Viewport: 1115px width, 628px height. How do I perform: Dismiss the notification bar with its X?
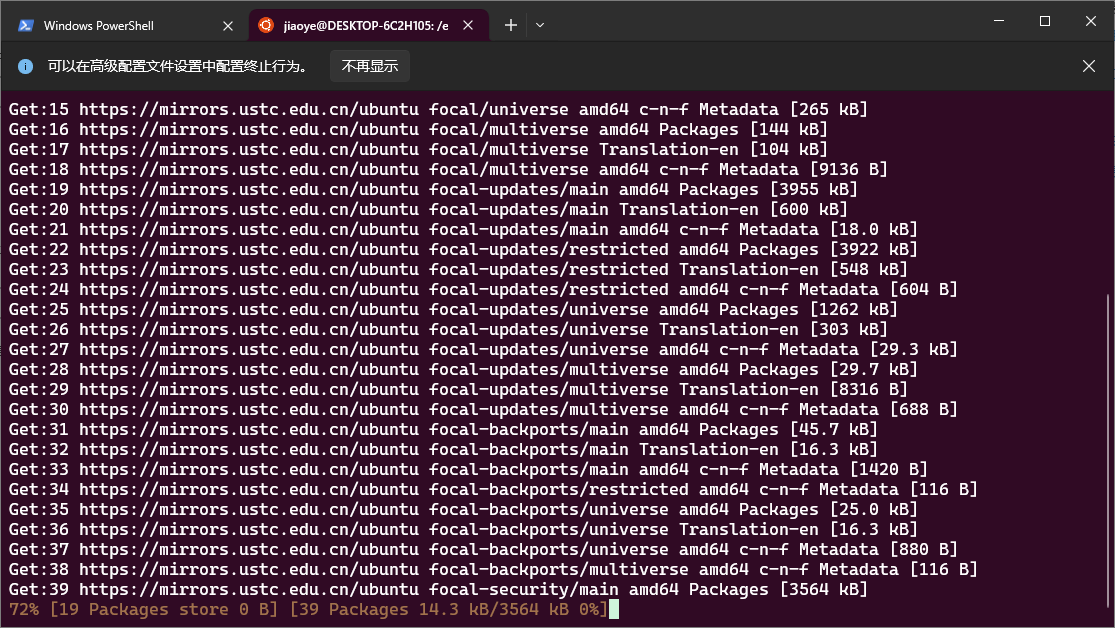1089,66
